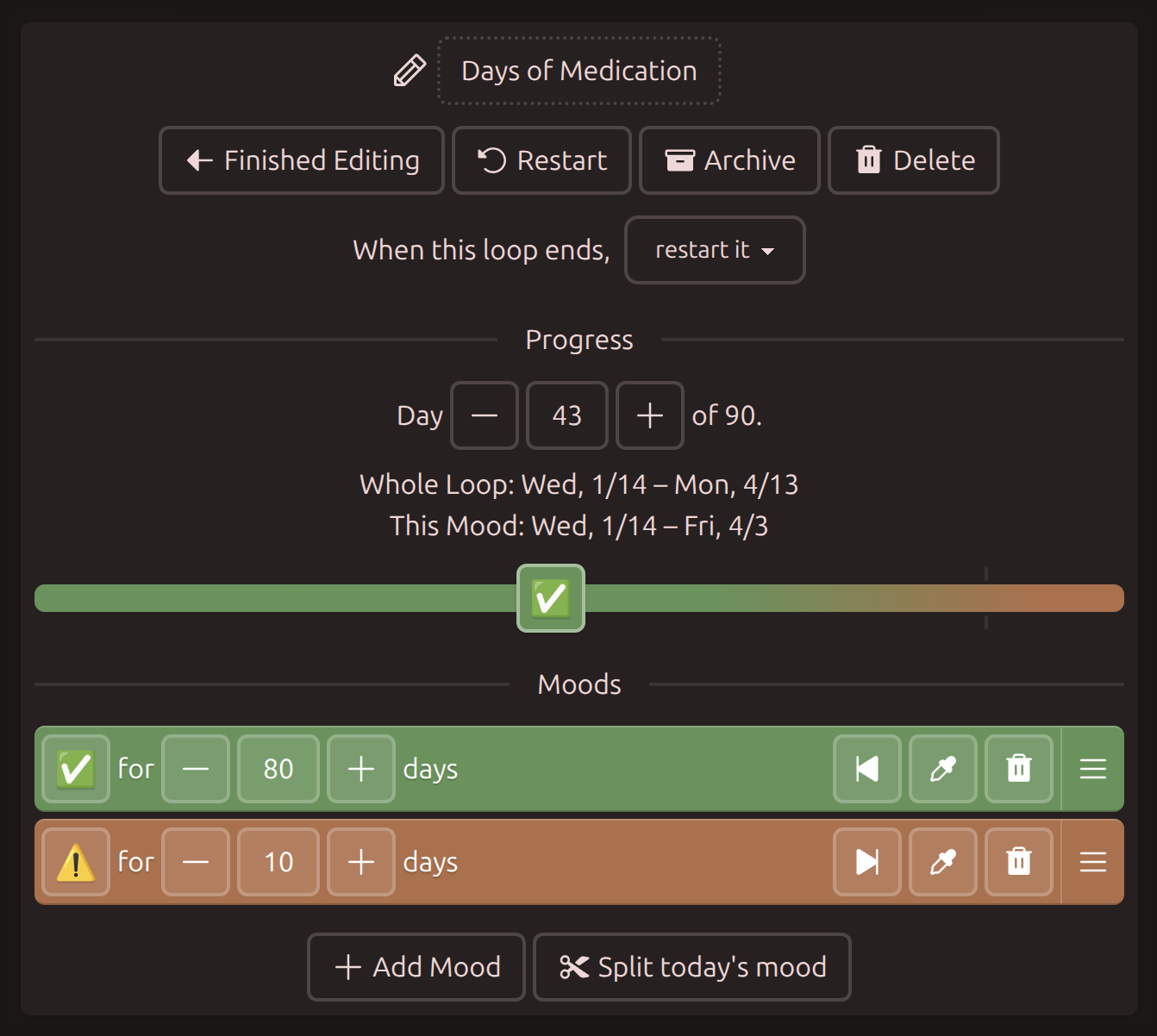
Task: Grab the reorder handle on the green mood row
Action: coord(1092,769)
